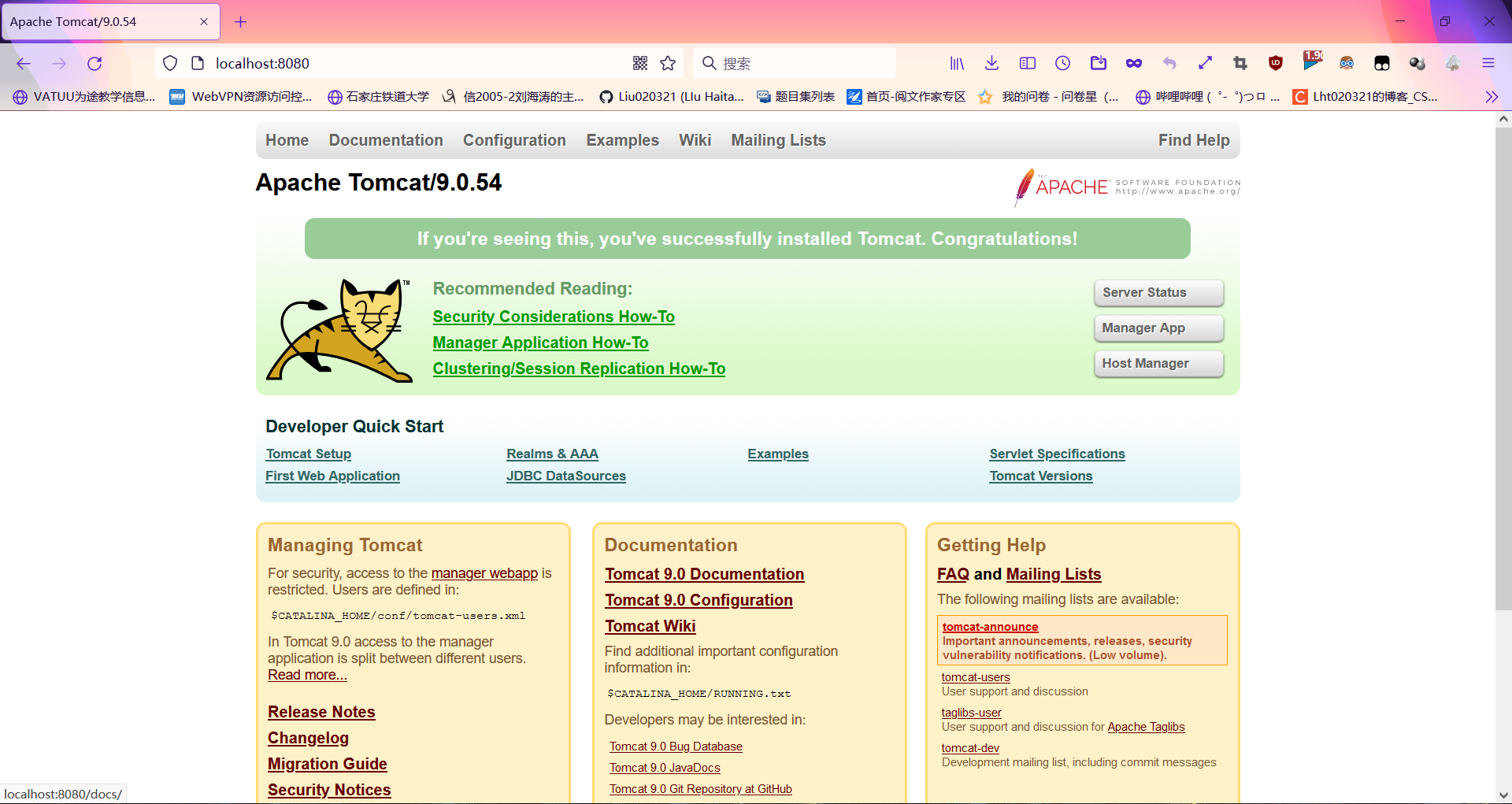Open the Wiki nav item
Image resolution: width=1512 pixels, height=804 pixels.
[x=695, y=140]
